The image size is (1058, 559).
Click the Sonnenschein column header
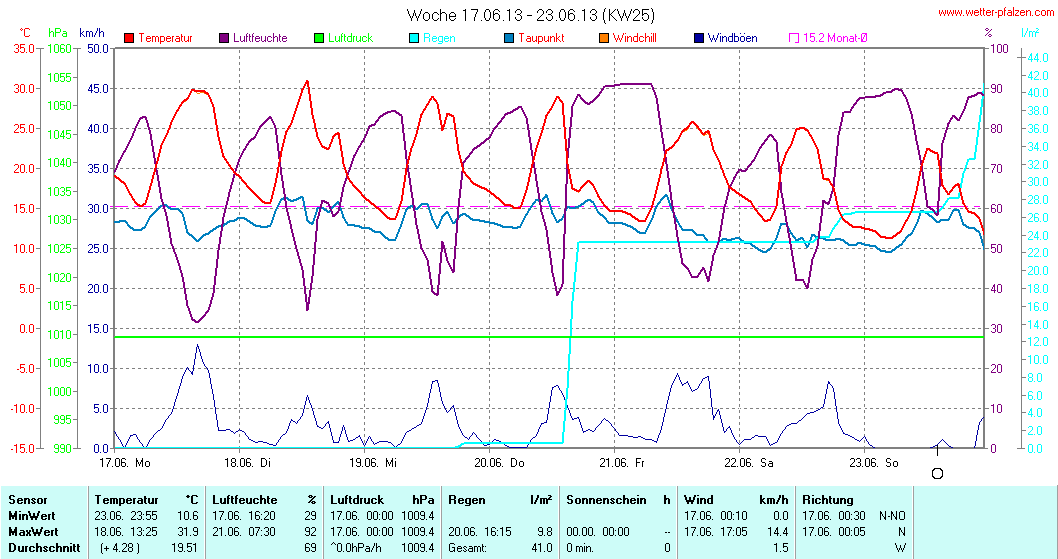606,500
